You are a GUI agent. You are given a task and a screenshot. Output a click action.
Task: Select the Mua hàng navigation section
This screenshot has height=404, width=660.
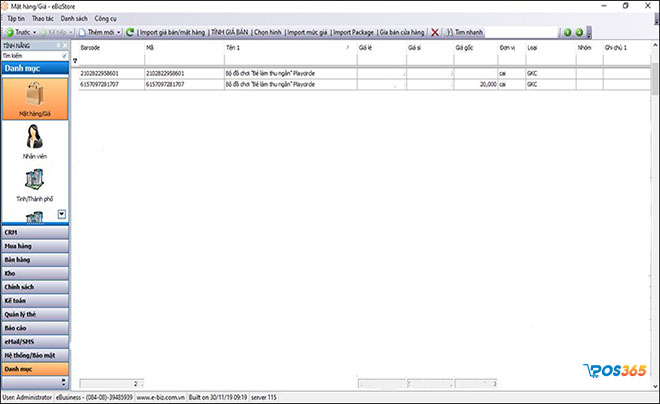[x=35, y=246]
